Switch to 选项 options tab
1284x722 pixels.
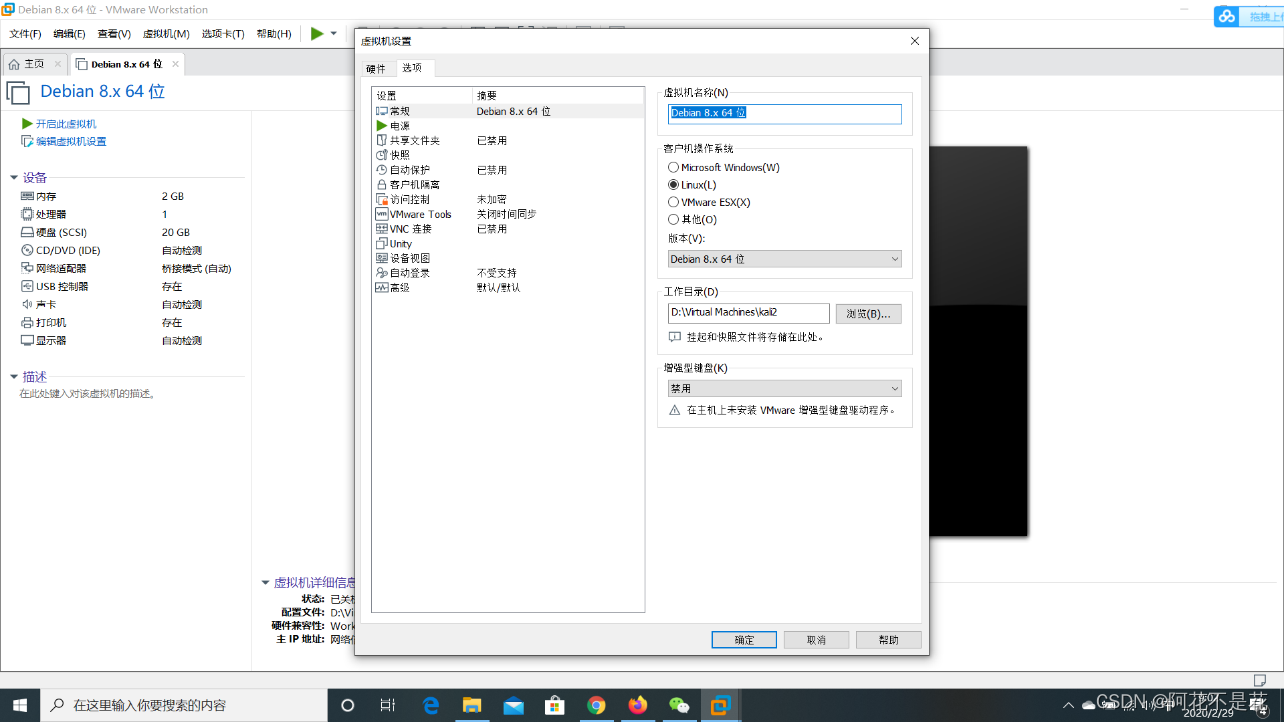pyautogui.click(x=412, y=68)
